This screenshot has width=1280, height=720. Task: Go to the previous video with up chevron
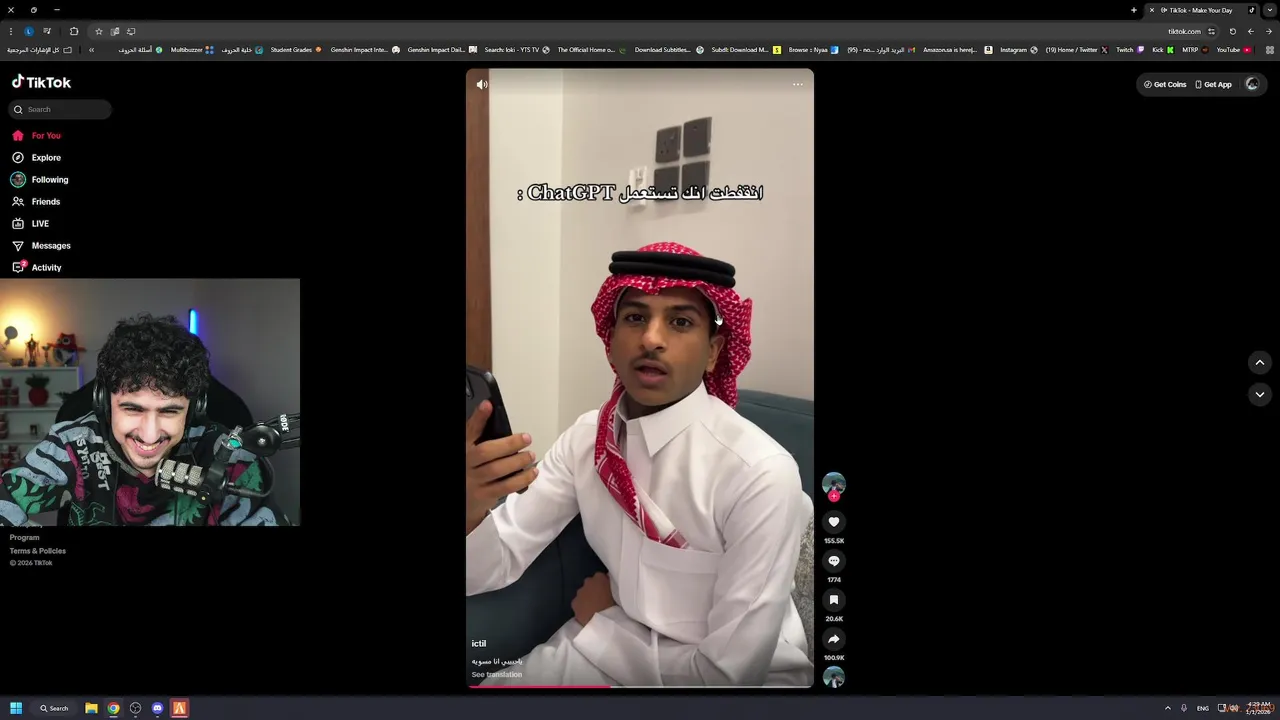point(1260,362)
